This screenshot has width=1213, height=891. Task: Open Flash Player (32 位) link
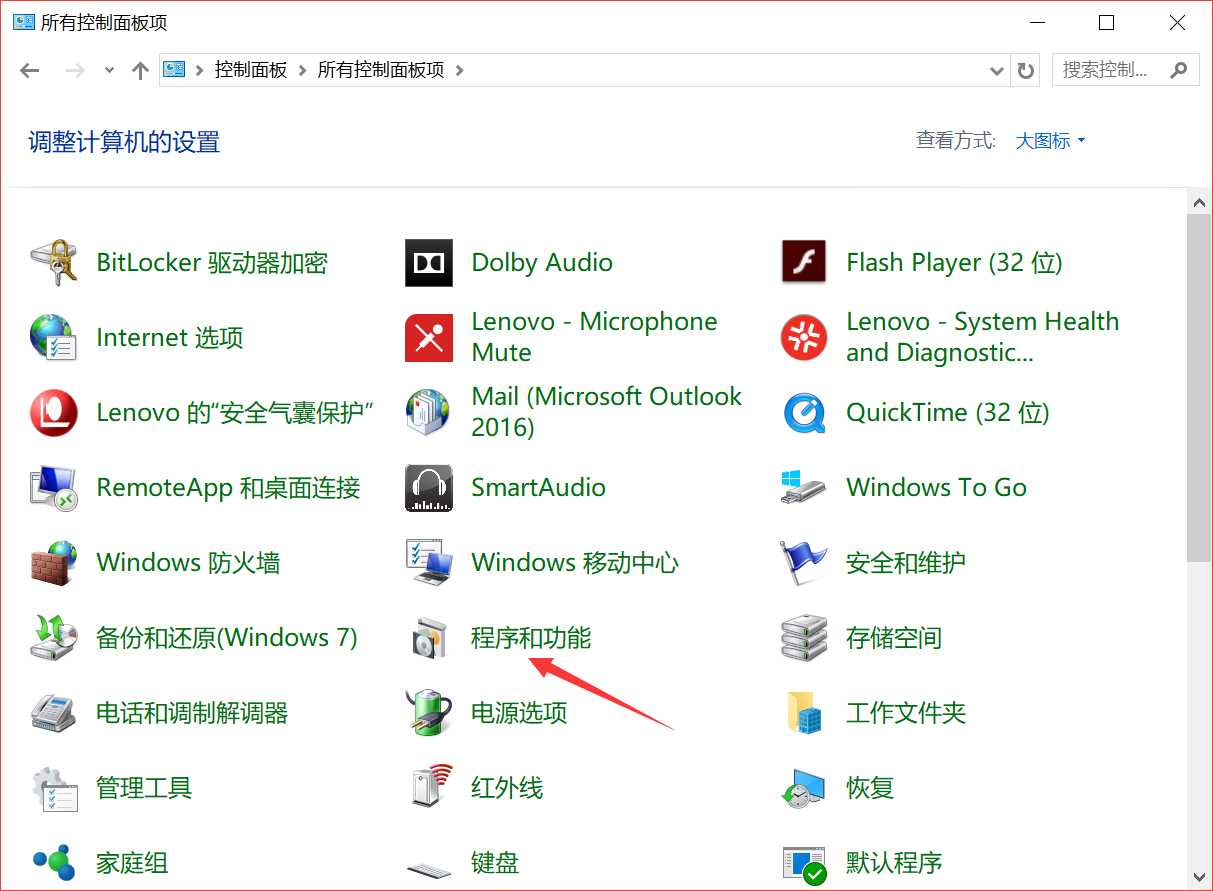tap(954, 263)
